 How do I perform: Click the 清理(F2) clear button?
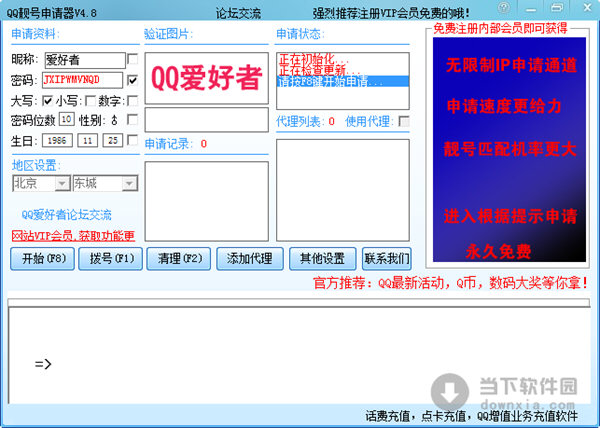click(179, 259)
